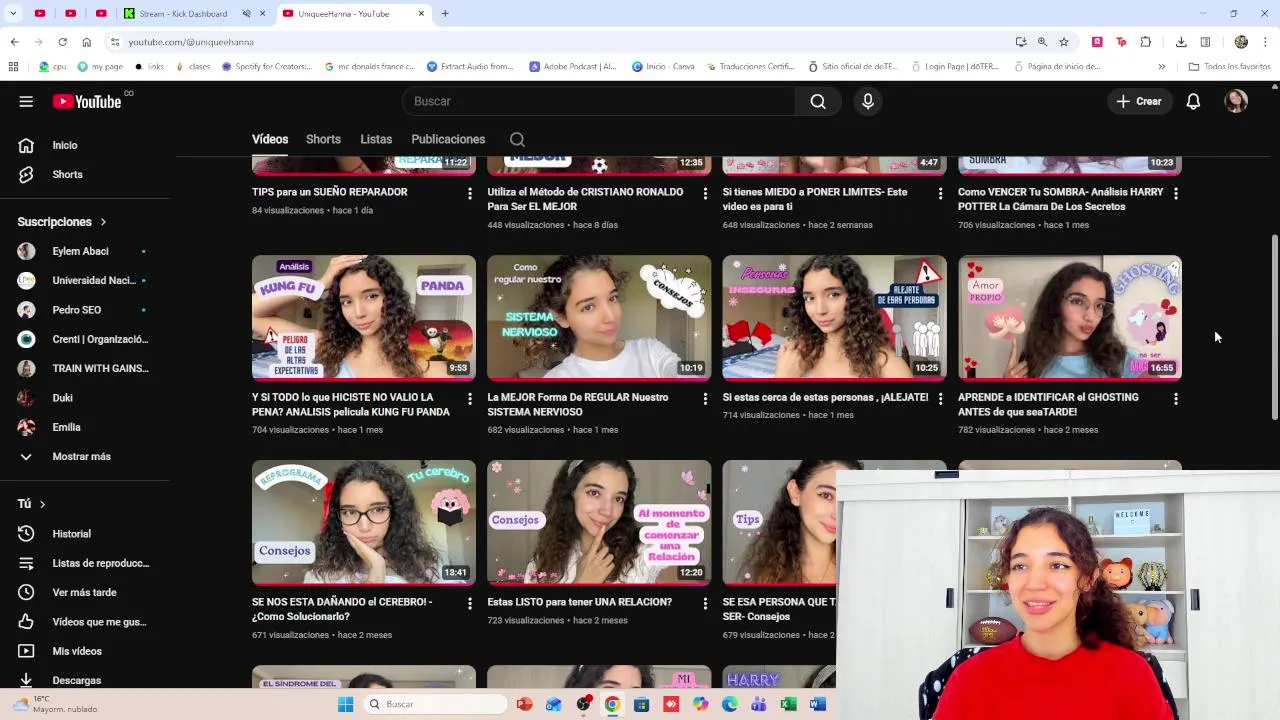Switch to Stream - Kick Dashboard tab

tap(187, 14)
